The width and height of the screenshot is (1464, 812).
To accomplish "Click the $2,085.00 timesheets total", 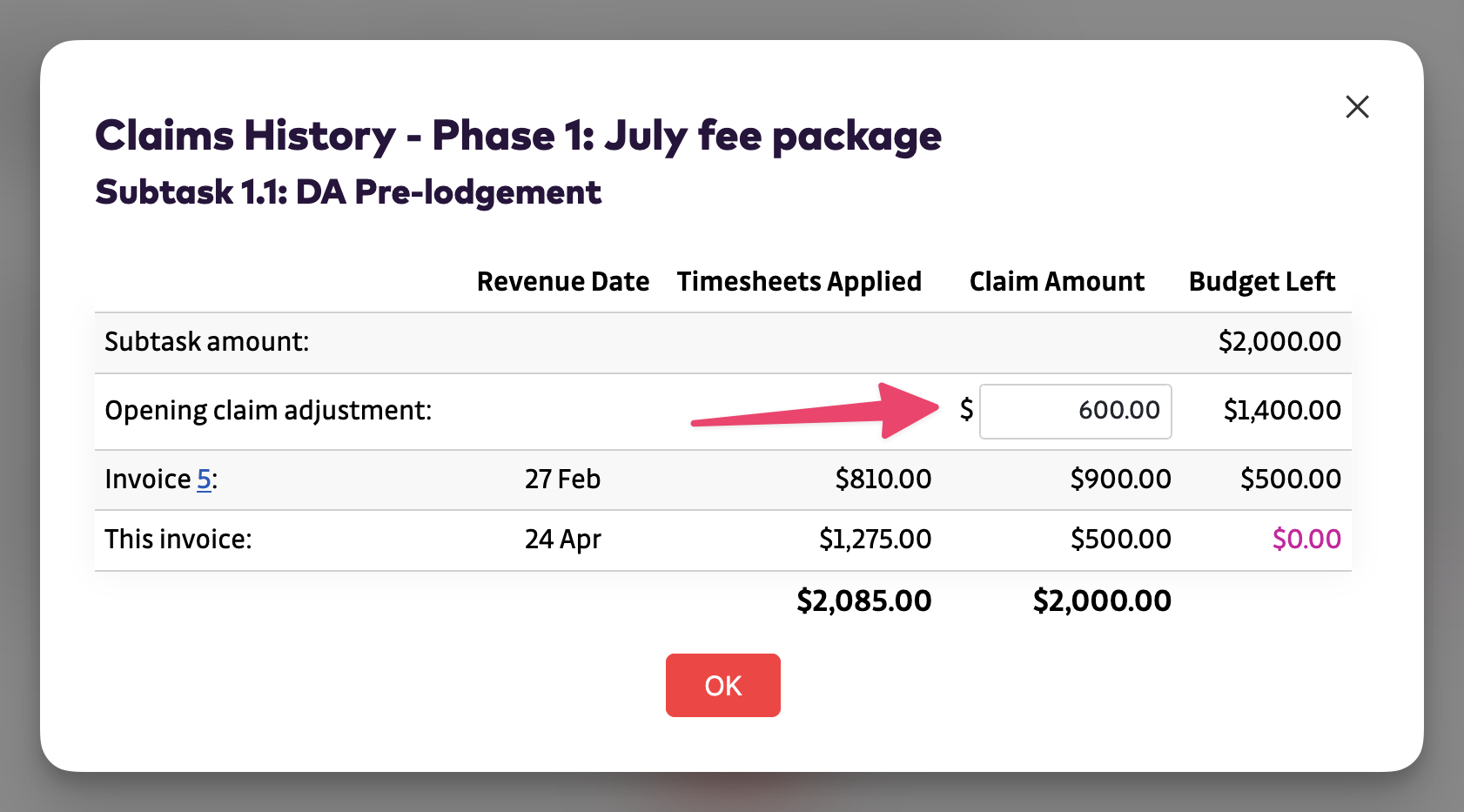I will pyautogui.click(x=863, y=601).
